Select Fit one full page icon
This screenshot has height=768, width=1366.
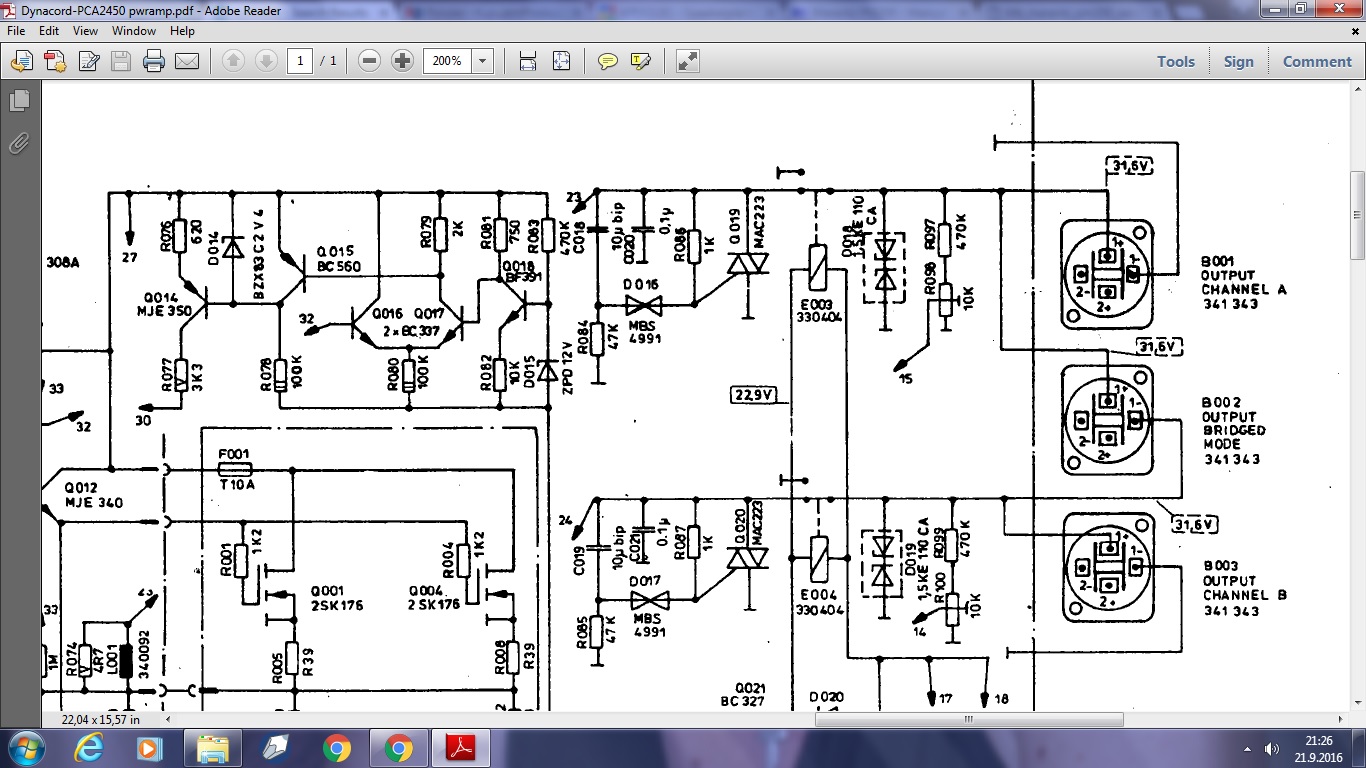tap(561, 61)
